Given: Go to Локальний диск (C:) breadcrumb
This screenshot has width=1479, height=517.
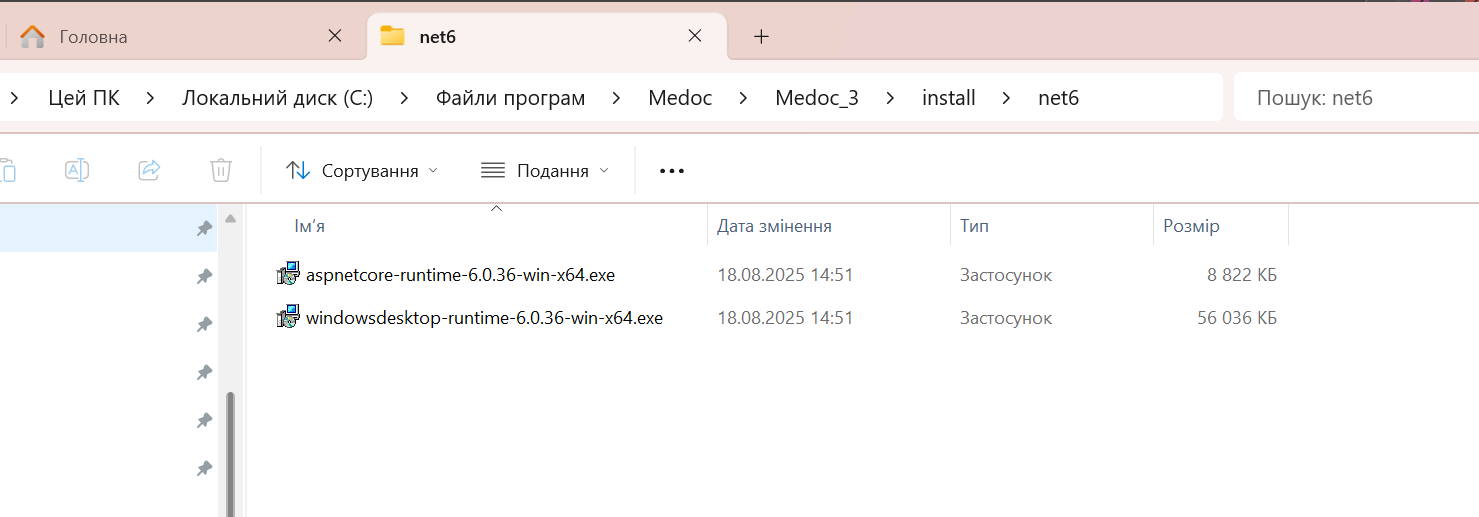Looking at the screenshot, I should (x=277, y=98).
